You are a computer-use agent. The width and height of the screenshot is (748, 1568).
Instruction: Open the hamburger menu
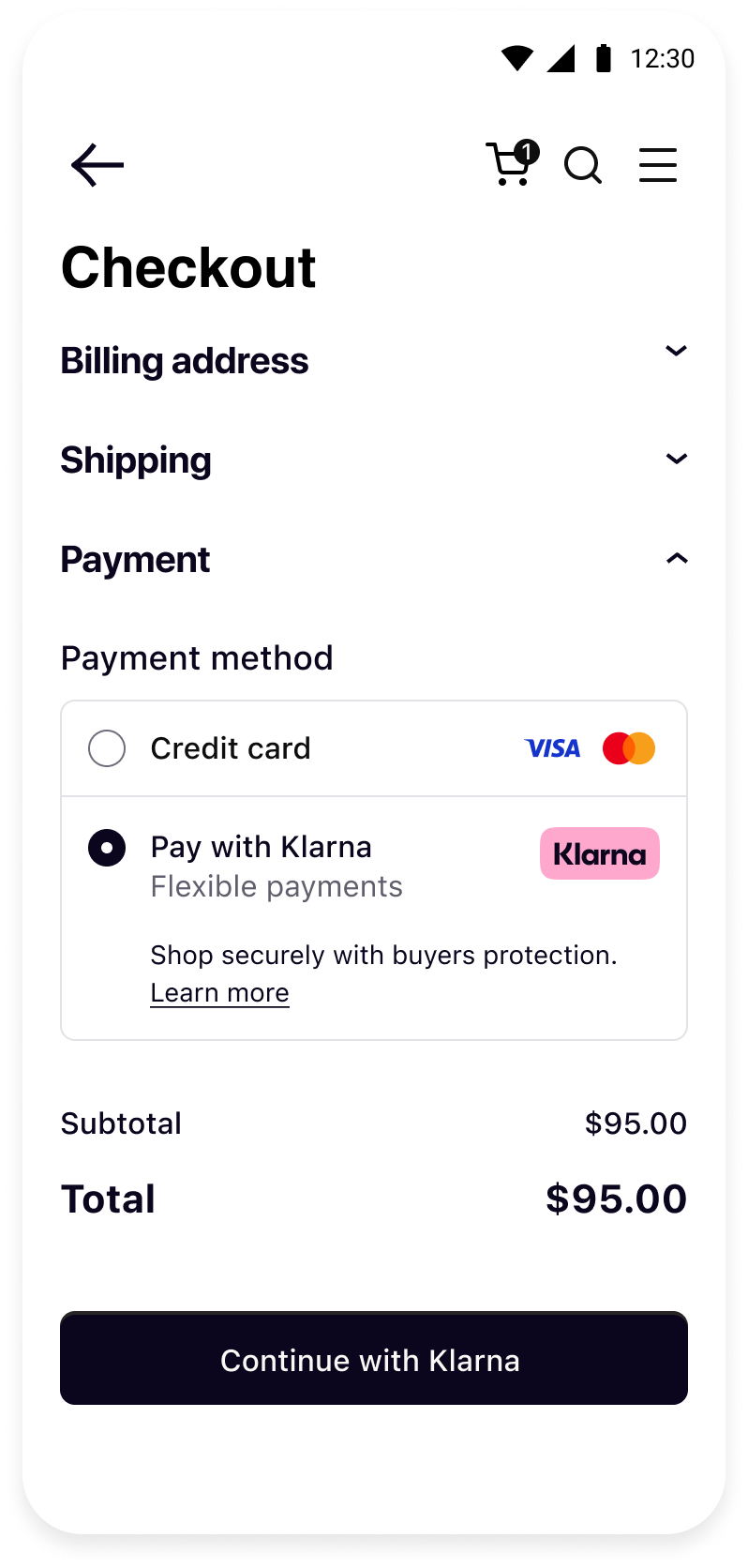[x=658, y=165]
